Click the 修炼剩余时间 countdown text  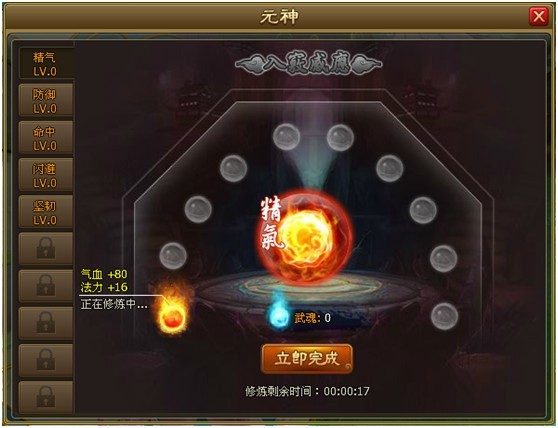pos(307,391)
